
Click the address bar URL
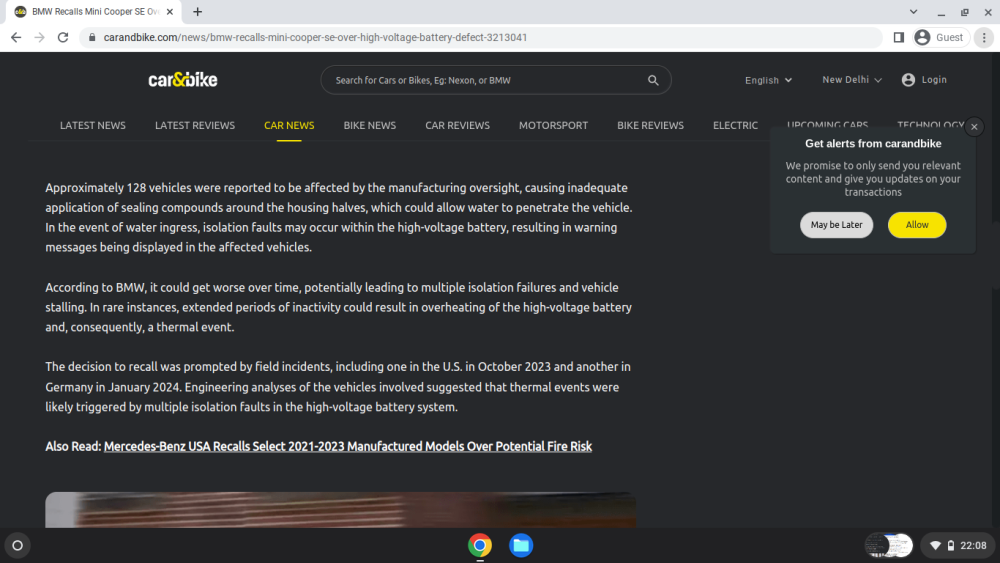click(x=315, y=38)
